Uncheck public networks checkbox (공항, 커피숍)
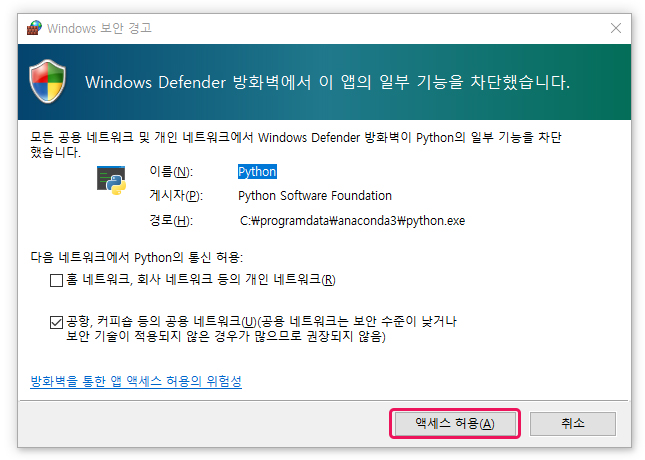Image resolution: width=645 pixels, height=460 pixels. click(56, 322)
